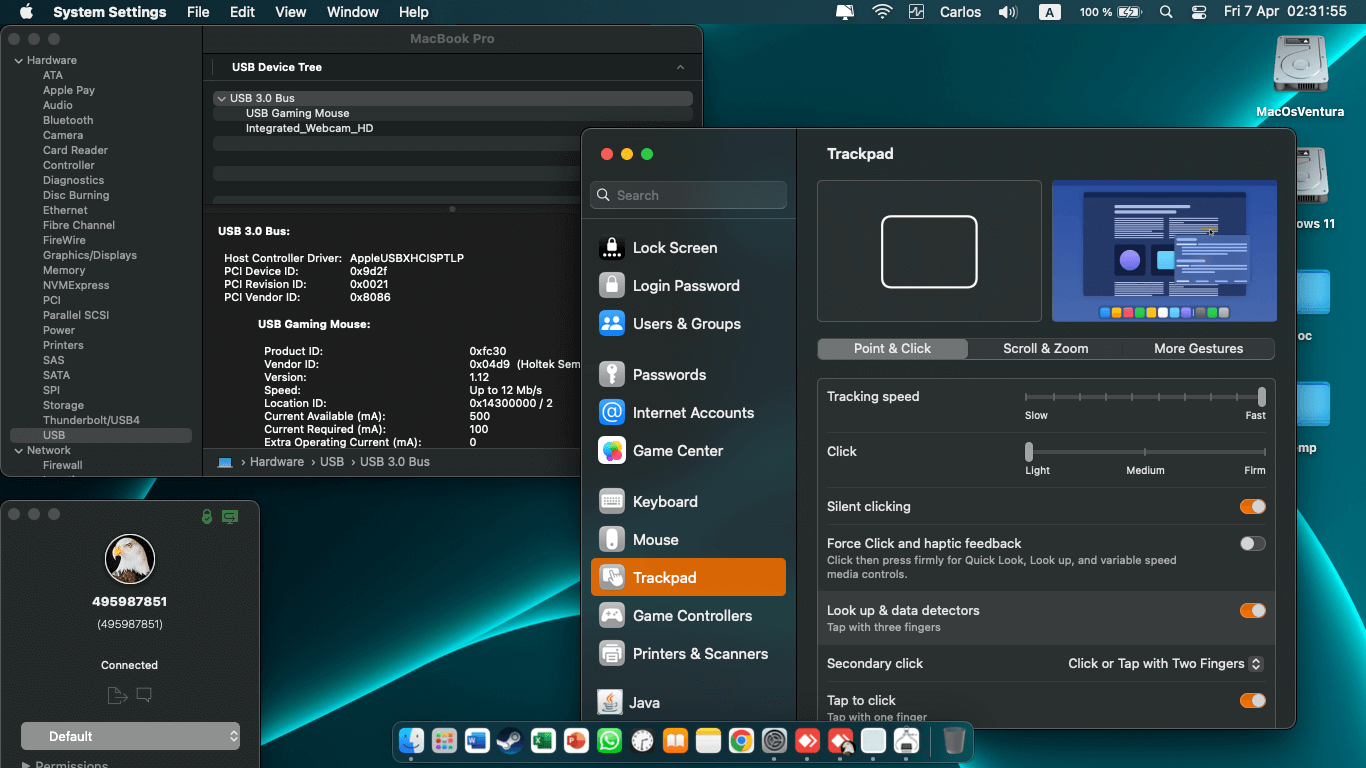Toggle Tap to click switch

click(x=1253, y=701)
